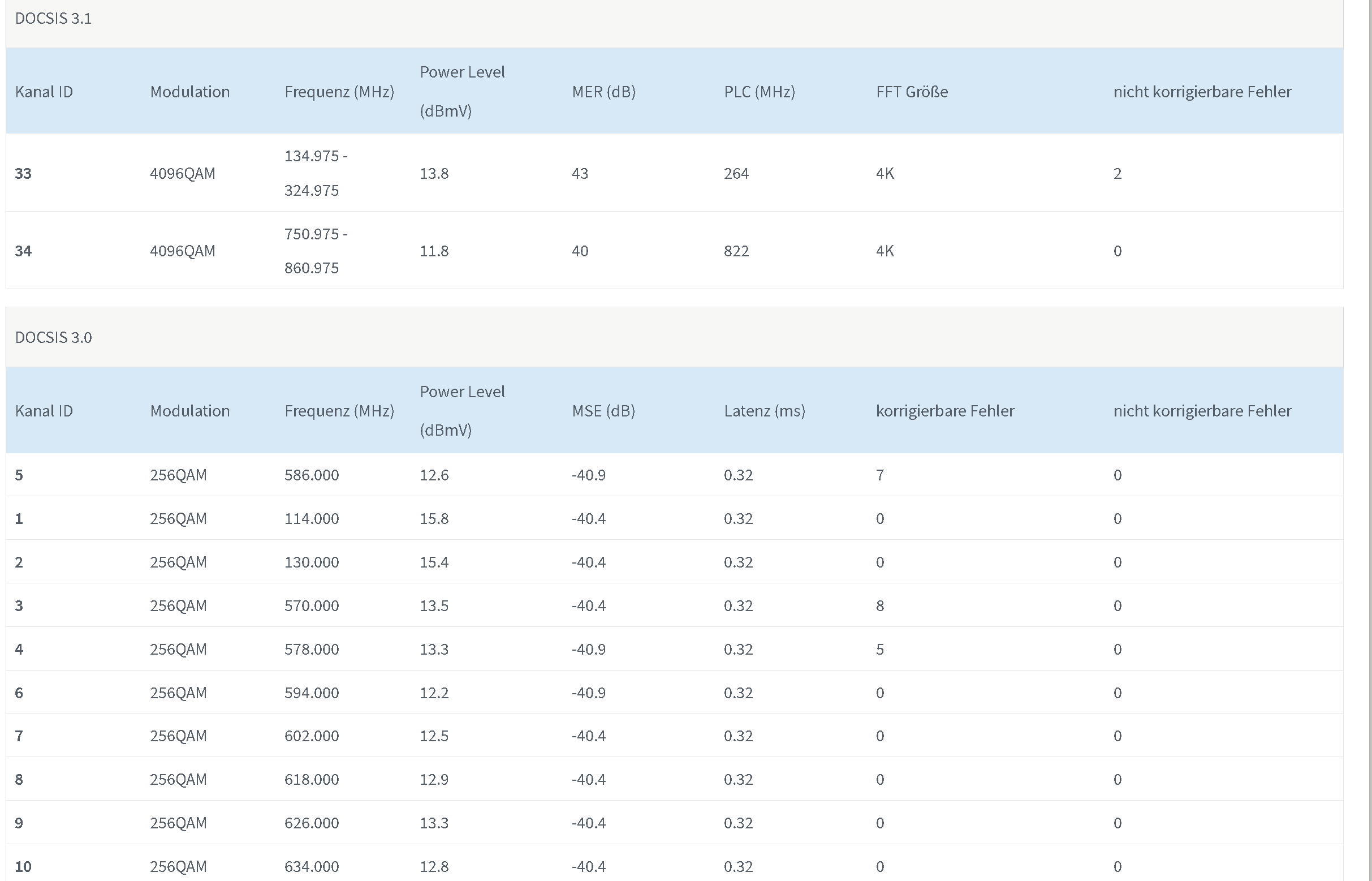Image resolution: width=1372 pixels, height=881 pixels.
Task: Click the correctable errors value 8
Action: point(880,605)
